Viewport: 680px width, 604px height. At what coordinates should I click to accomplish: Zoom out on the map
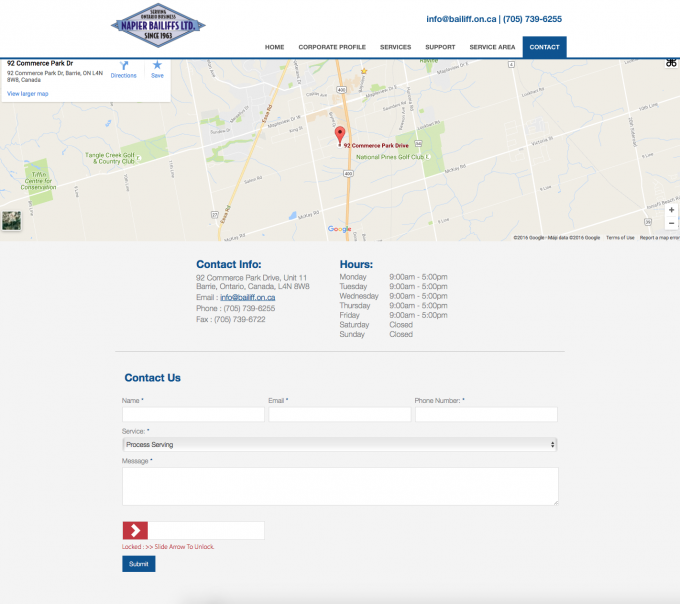[671, 224]
